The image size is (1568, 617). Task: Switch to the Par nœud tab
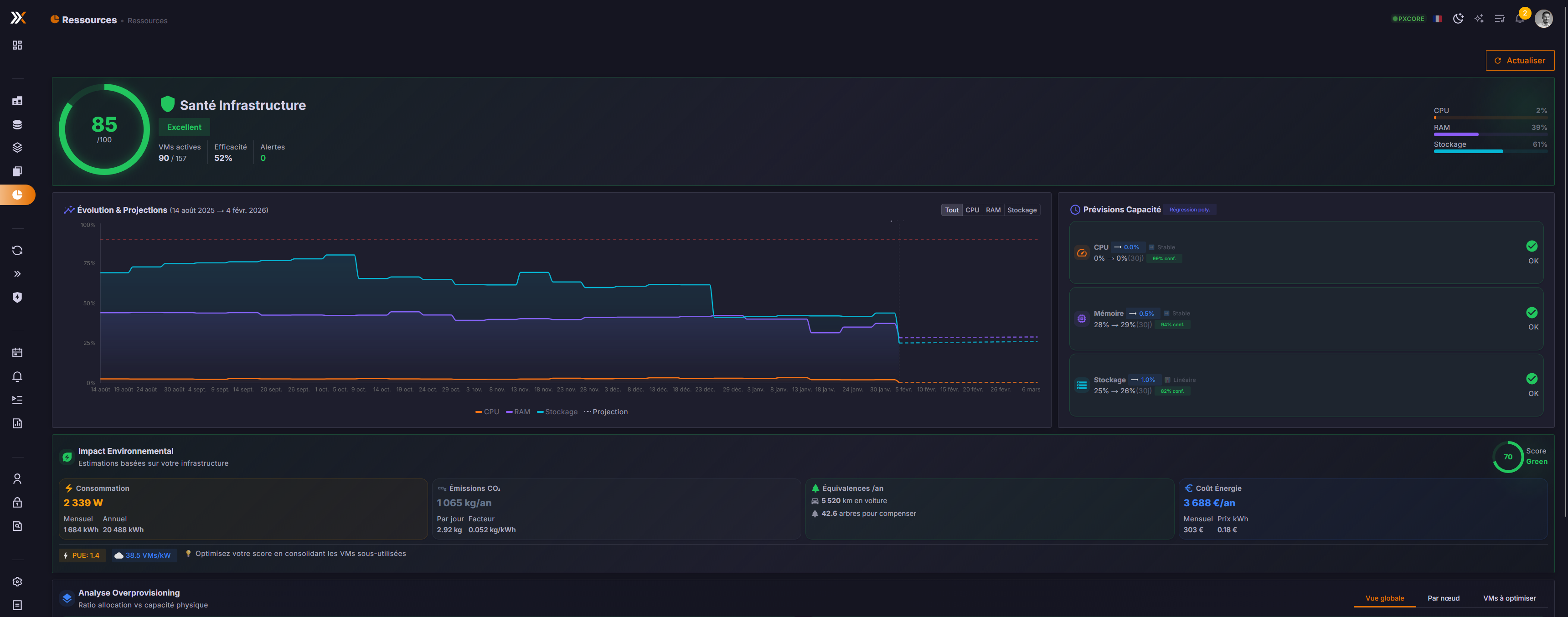[x=1443, y=598]
